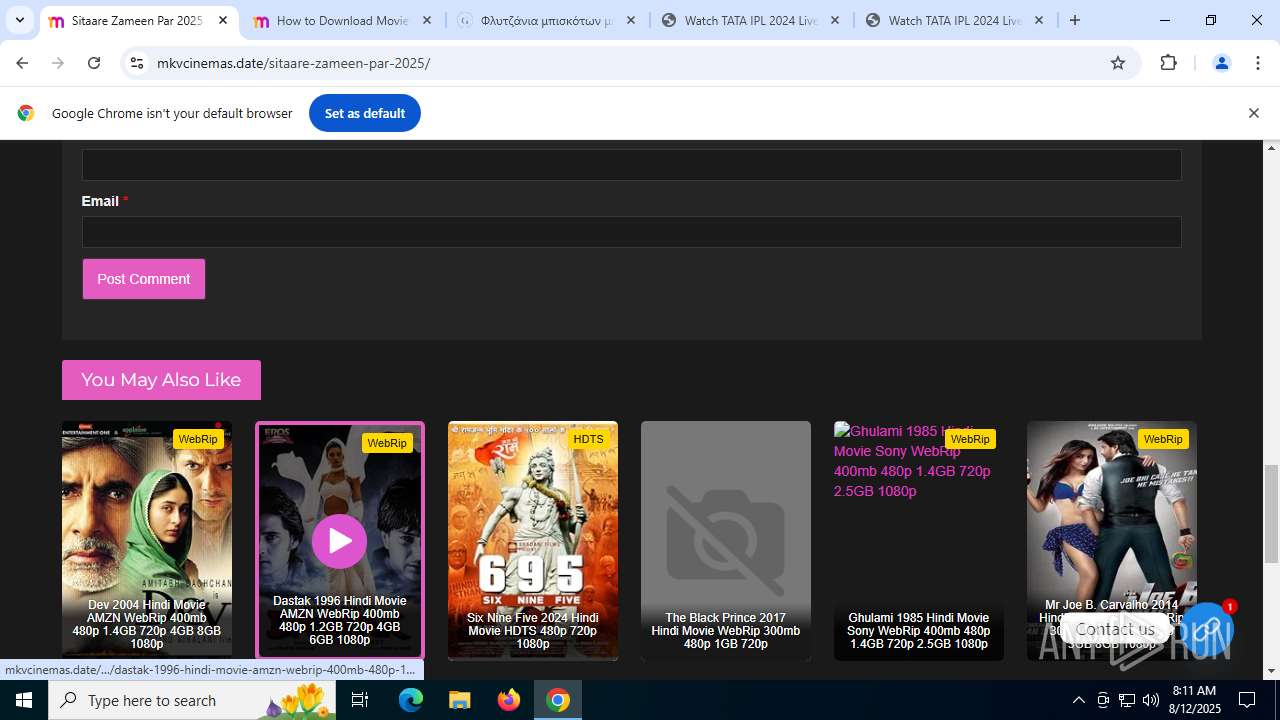1280x720 pixels.
Task: Click HDTS badge on Six Nine Five
Action: point(589,439)
